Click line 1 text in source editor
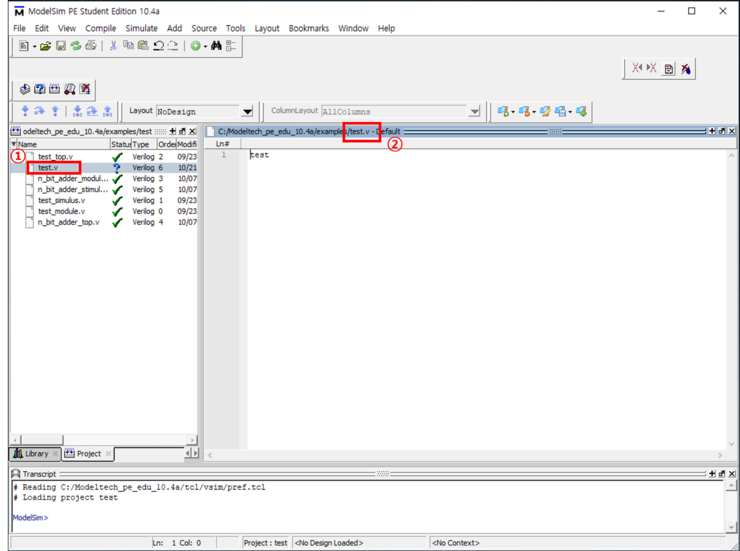The width and height of the screenshot is (740, 551). coord(260,155)
